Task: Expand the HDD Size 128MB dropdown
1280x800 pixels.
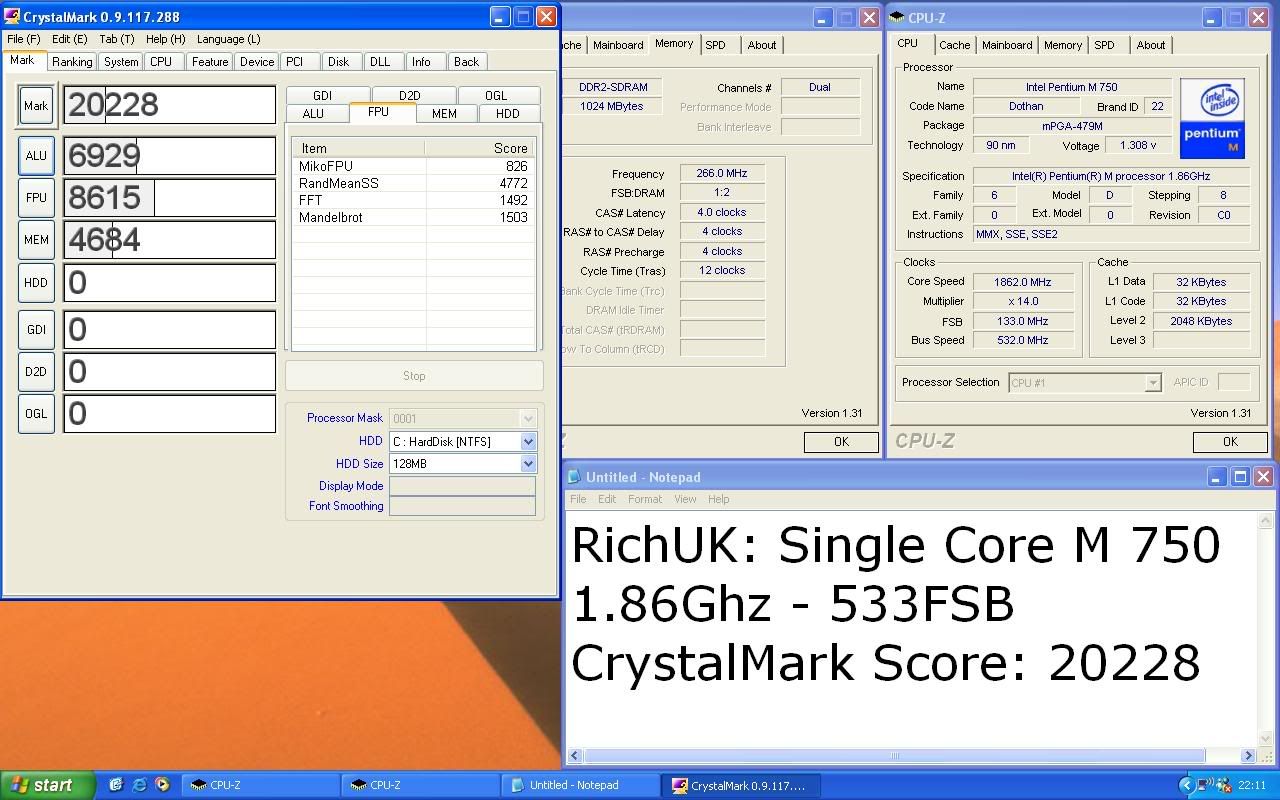Action: pos(528,464)
